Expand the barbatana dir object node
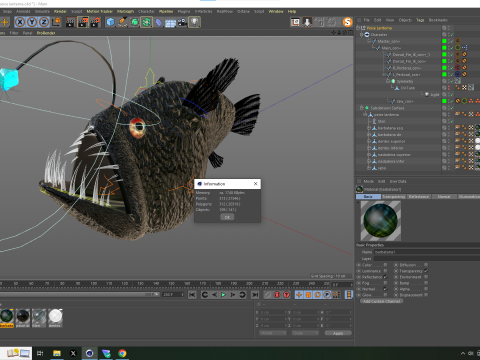Viewport: 480px width, 360px height. click(369, 135)
